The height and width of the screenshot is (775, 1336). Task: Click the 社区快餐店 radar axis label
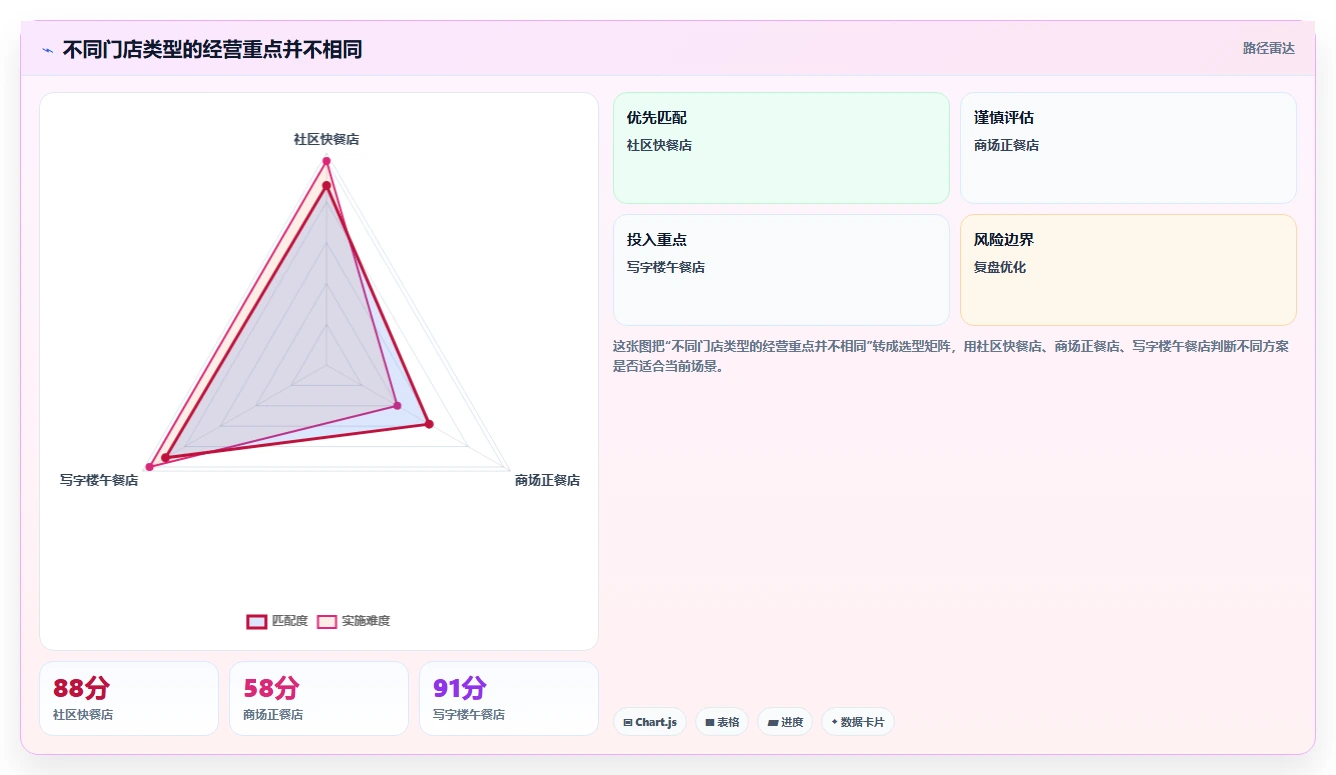pyautogui.click(x=326, y=139)
